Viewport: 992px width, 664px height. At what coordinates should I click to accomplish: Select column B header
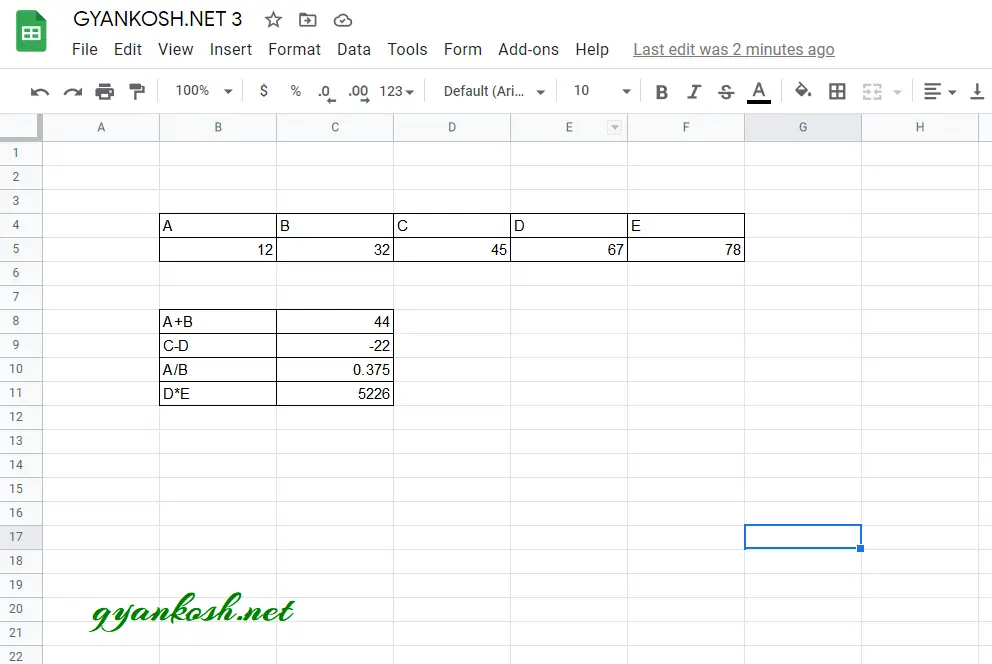[218, 127]
